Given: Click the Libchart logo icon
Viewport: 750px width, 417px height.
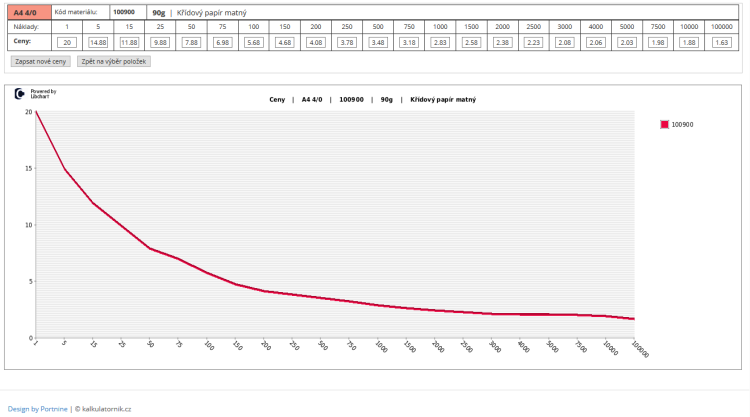Looking at the screenshot, I should 19,93.
